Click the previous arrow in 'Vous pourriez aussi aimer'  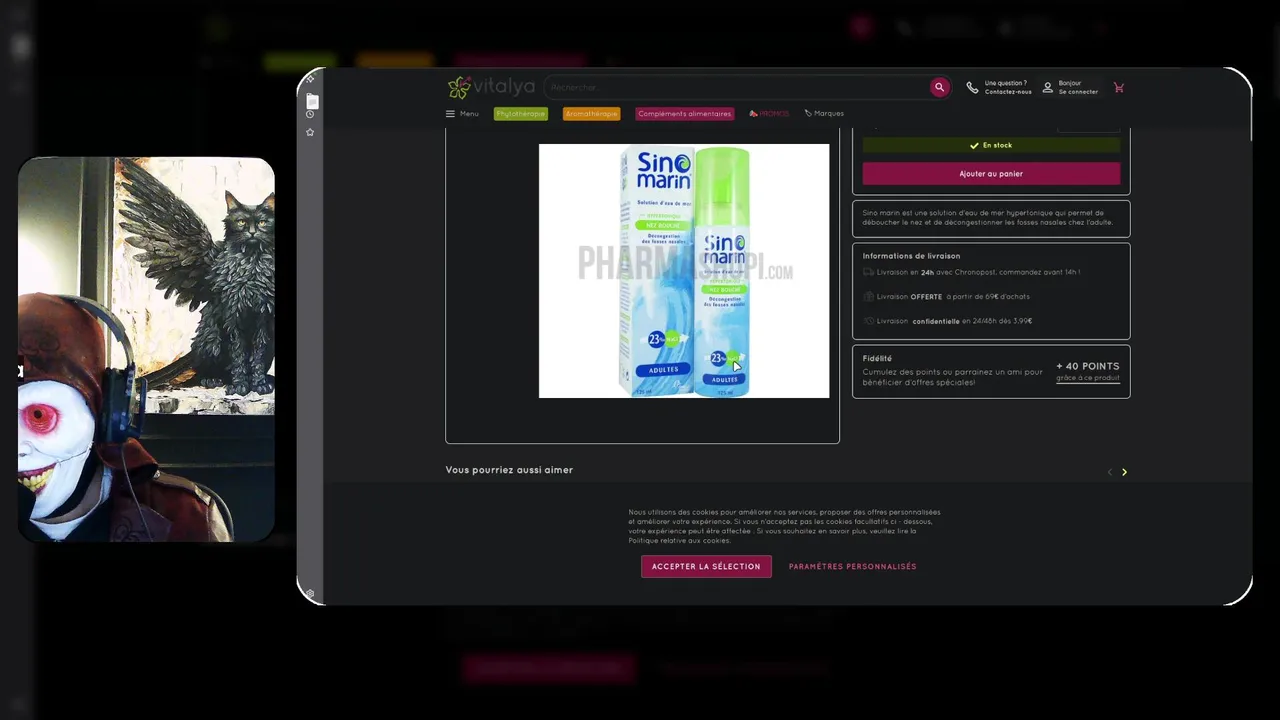point(1109,472)
